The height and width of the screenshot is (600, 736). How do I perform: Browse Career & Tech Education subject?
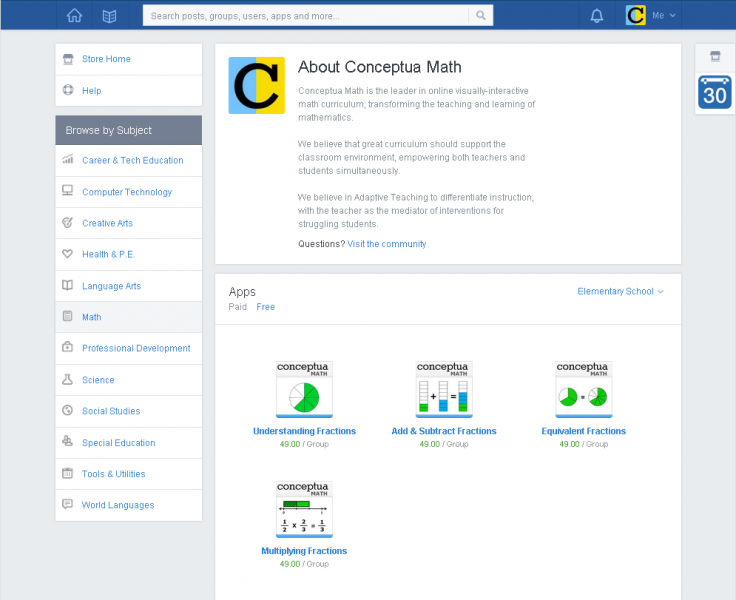[x=132, y=160]
